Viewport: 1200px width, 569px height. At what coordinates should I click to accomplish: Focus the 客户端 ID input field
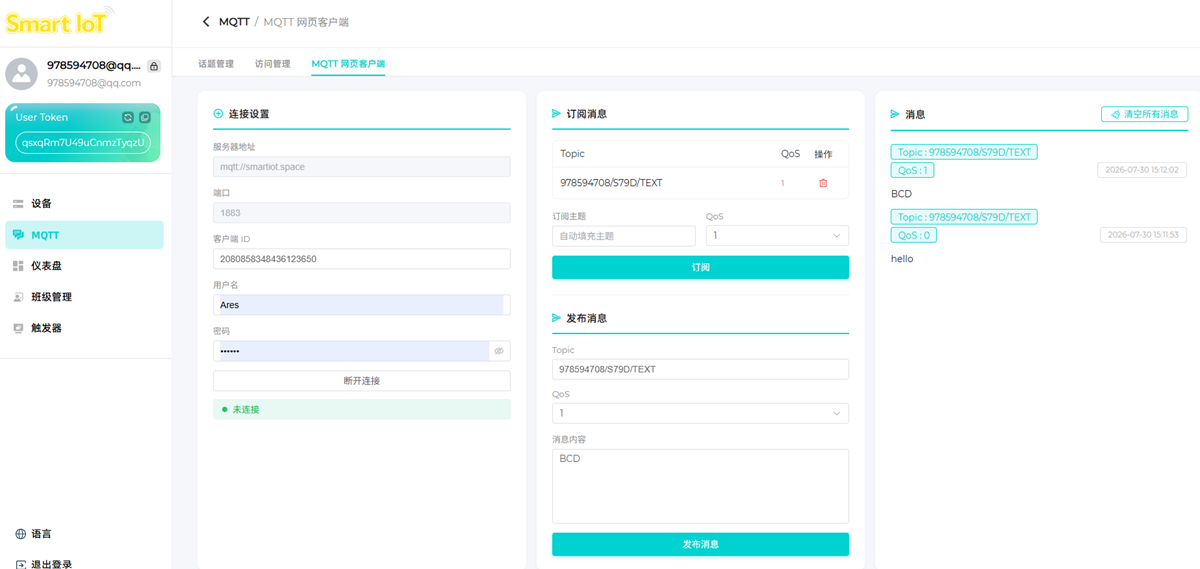tap(362, 259)
